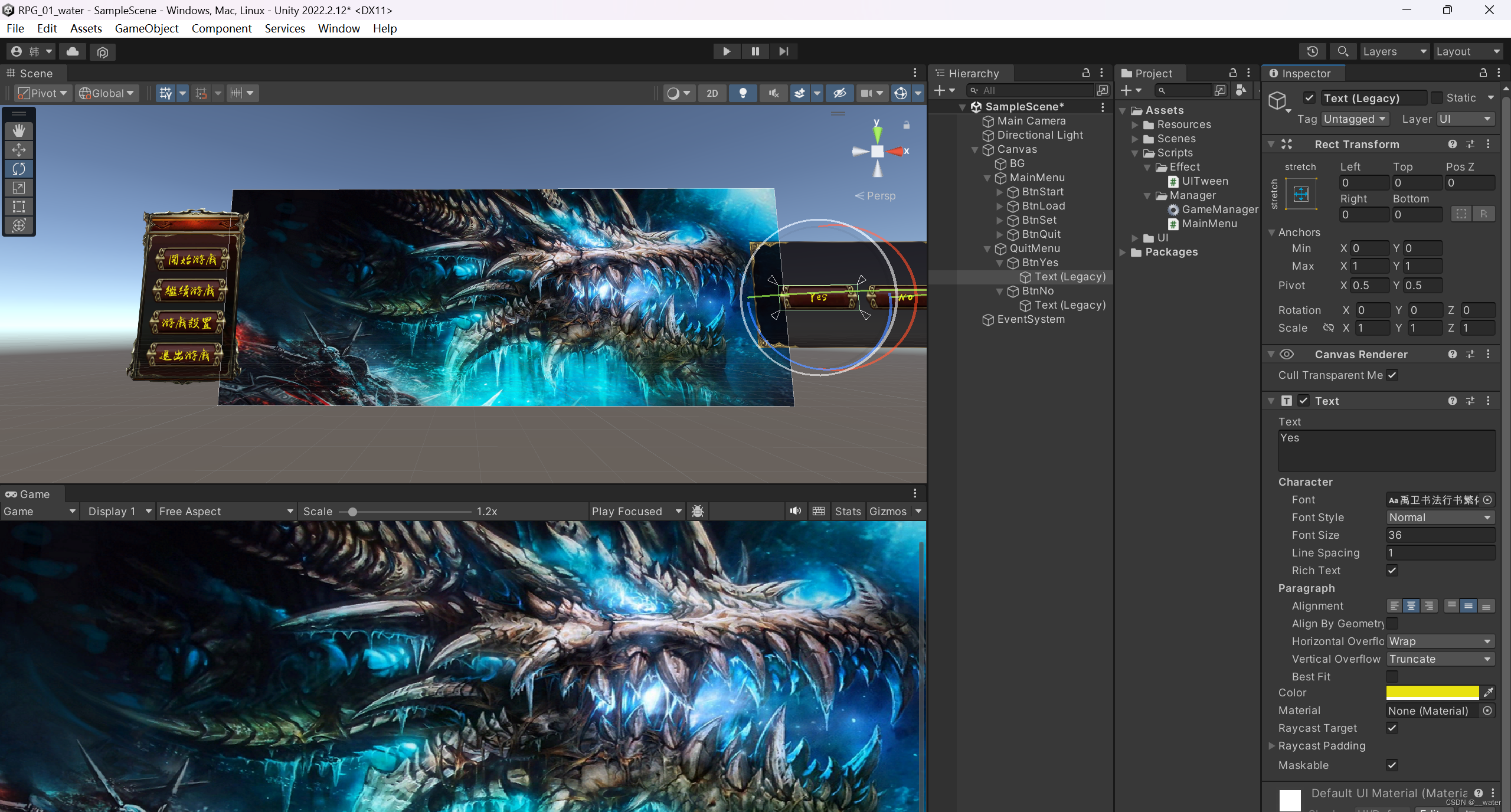Enable Align By Geometry checkbox
Viewport: 1511px width, 812px height.
click(1392, 624)
